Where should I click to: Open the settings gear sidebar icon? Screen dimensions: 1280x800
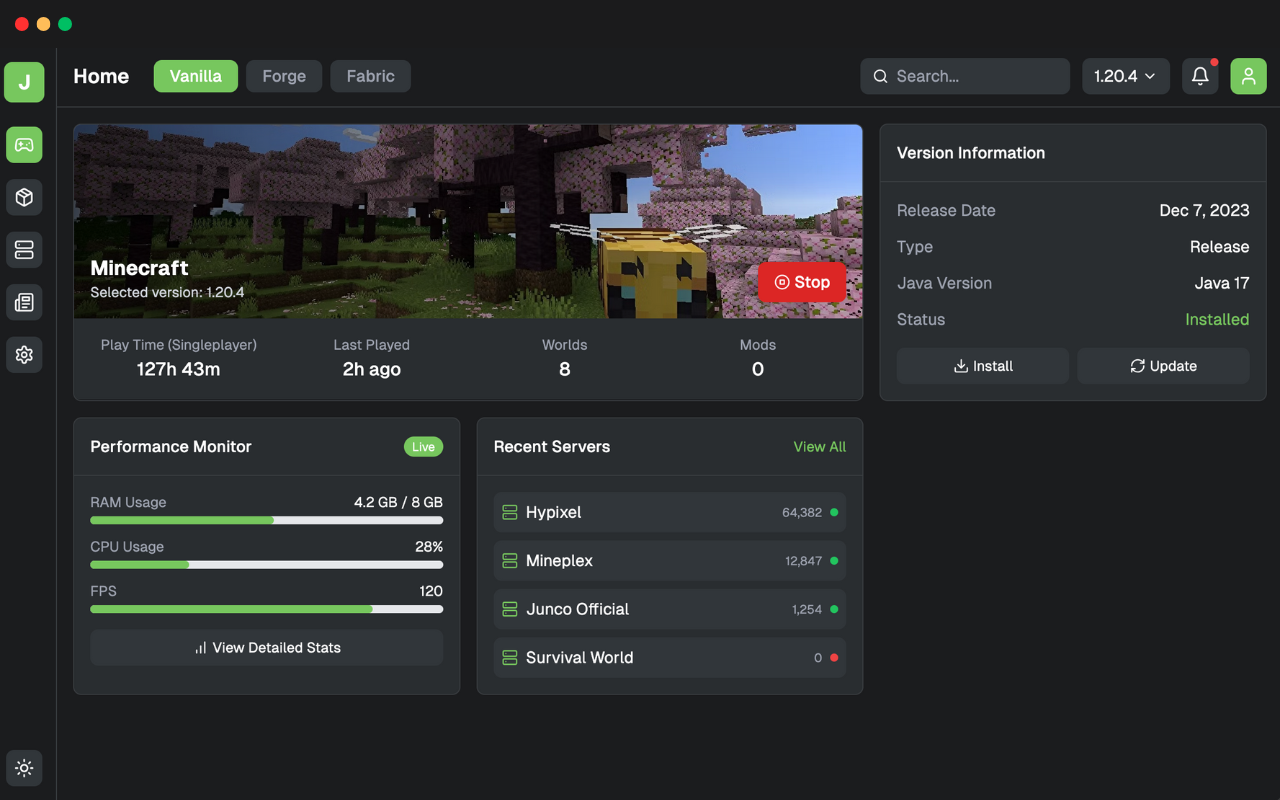(x=24, y=355)
